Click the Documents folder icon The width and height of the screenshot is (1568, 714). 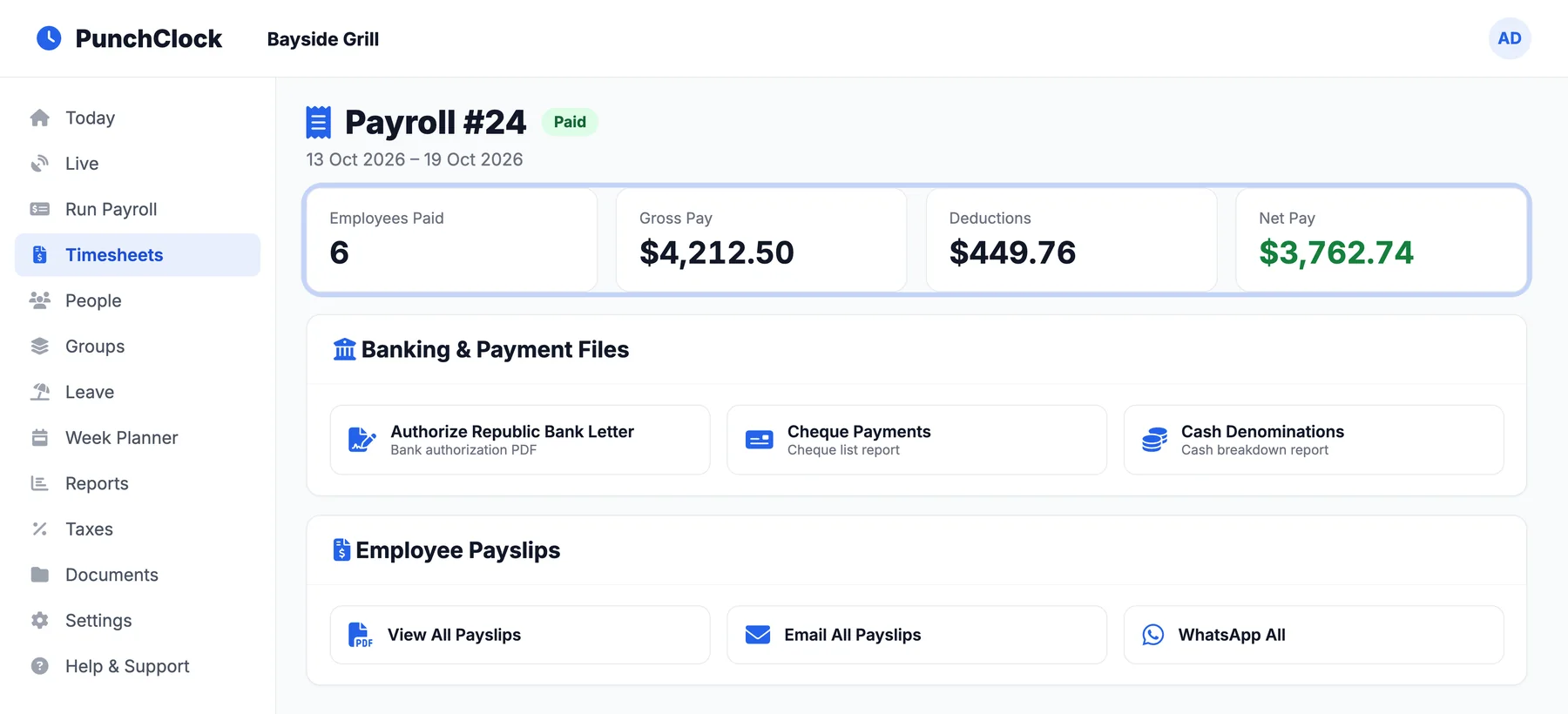coord(40,575)
